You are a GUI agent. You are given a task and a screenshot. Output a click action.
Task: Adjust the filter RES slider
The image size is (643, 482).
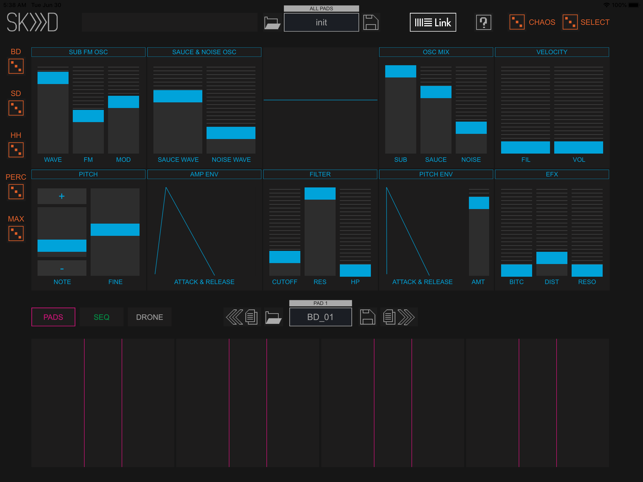pyautogui.click(x=320, y=232)
